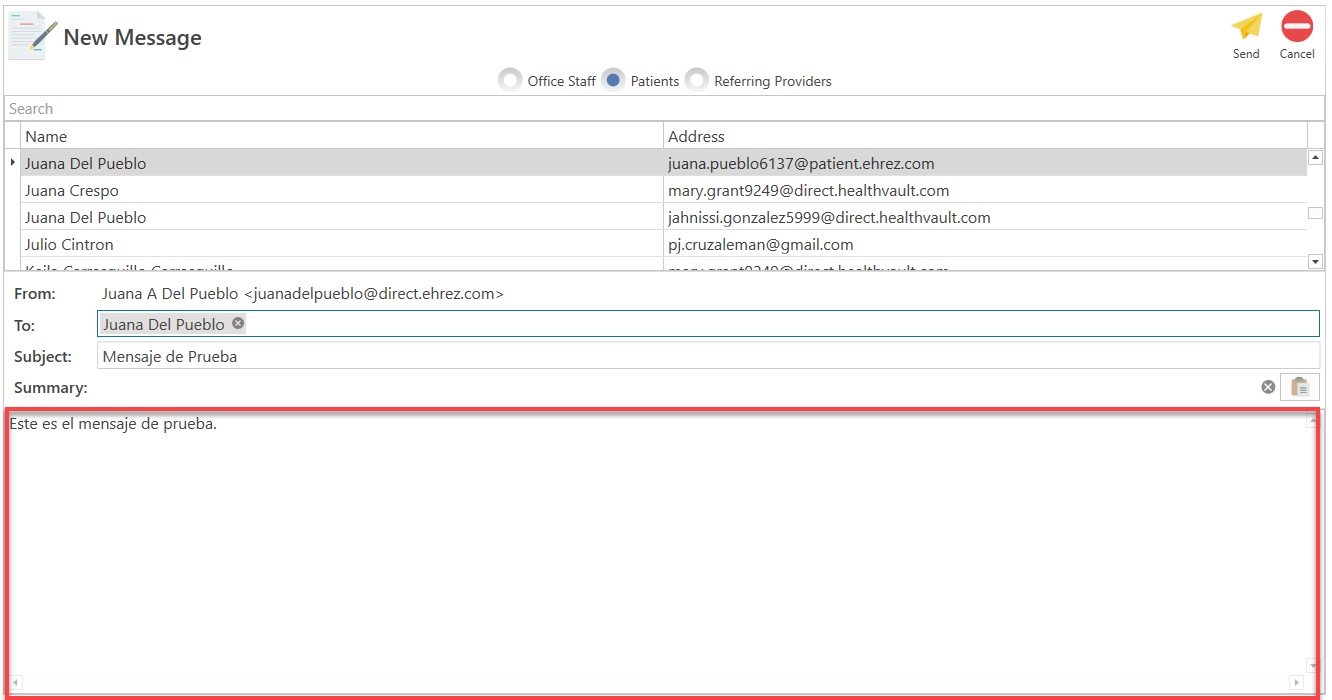Screen dimensions: 1332x700
Task: Click the New Message pencil icon
Action: point(33,37)
